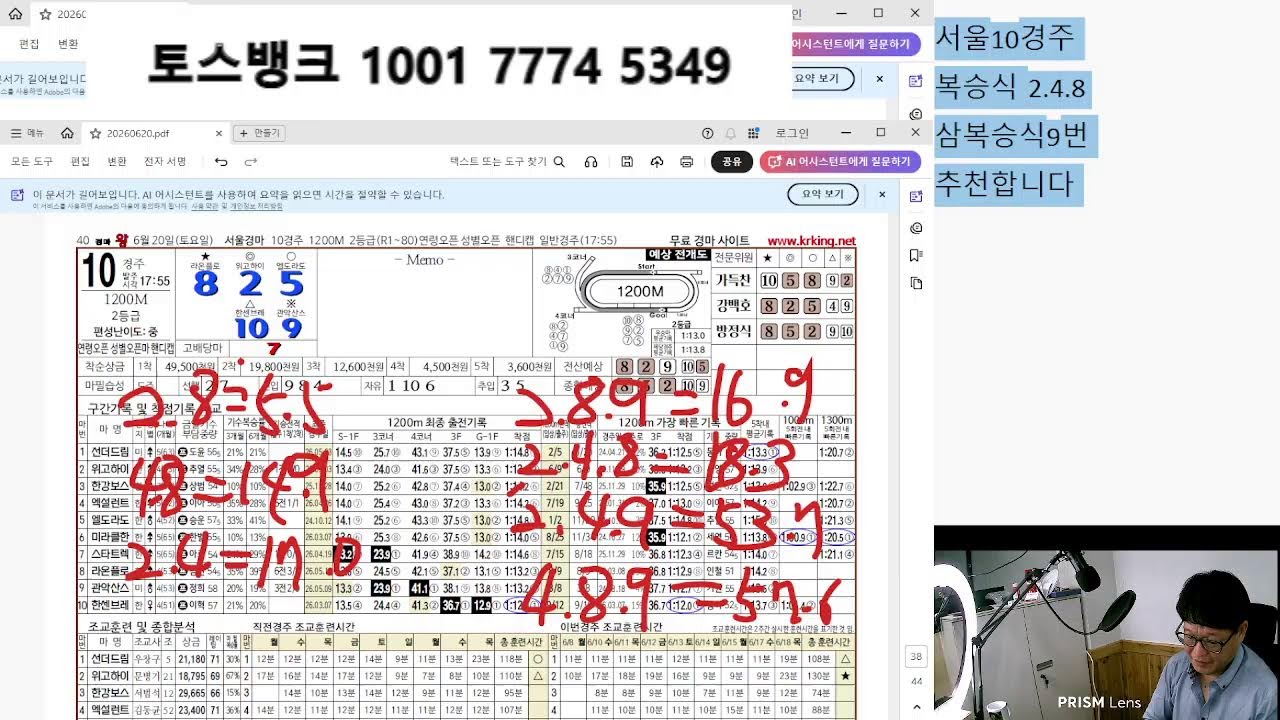Upload the file to cloud storage
Image resolution: width=1280 pixels, height=720 pixels.
point(657,161)
